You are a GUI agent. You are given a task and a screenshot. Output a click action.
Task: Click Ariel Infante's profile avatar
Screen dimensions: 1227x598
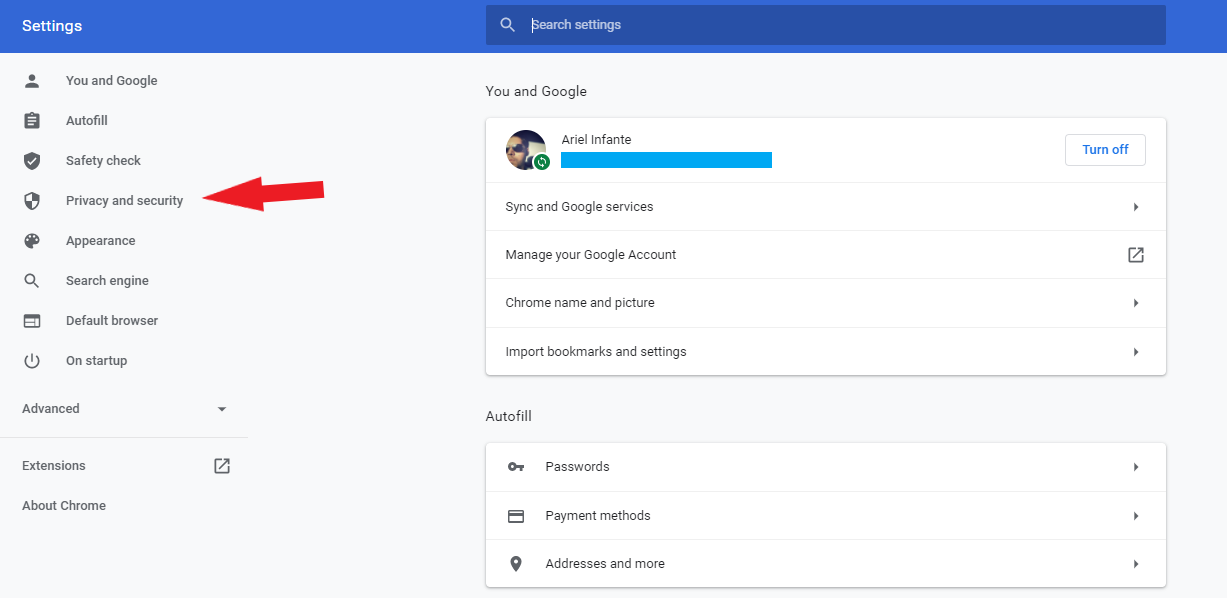point(526,150)
